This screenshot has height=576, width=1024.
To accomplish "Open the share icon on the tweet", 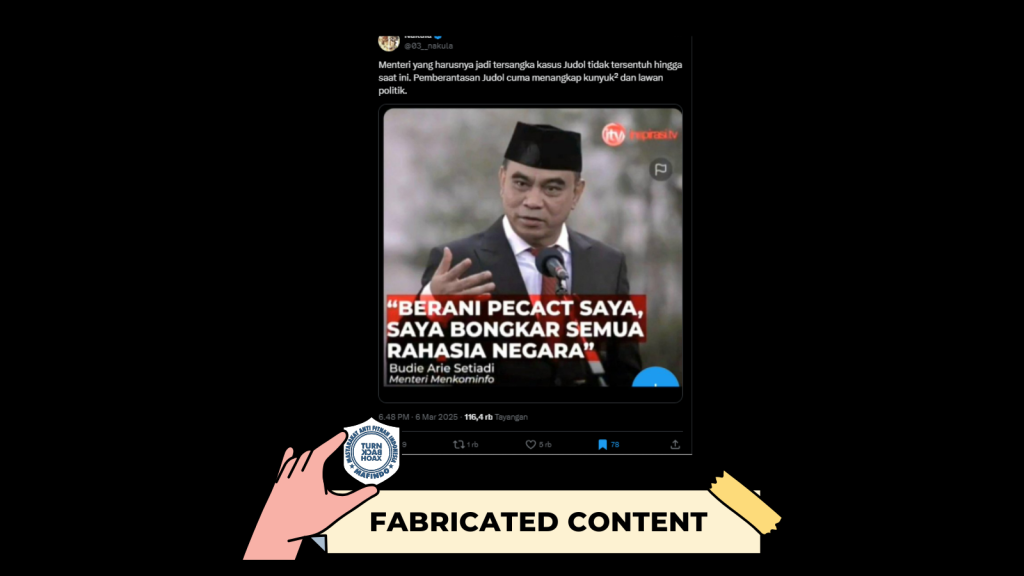I will (x=675, y=445).
